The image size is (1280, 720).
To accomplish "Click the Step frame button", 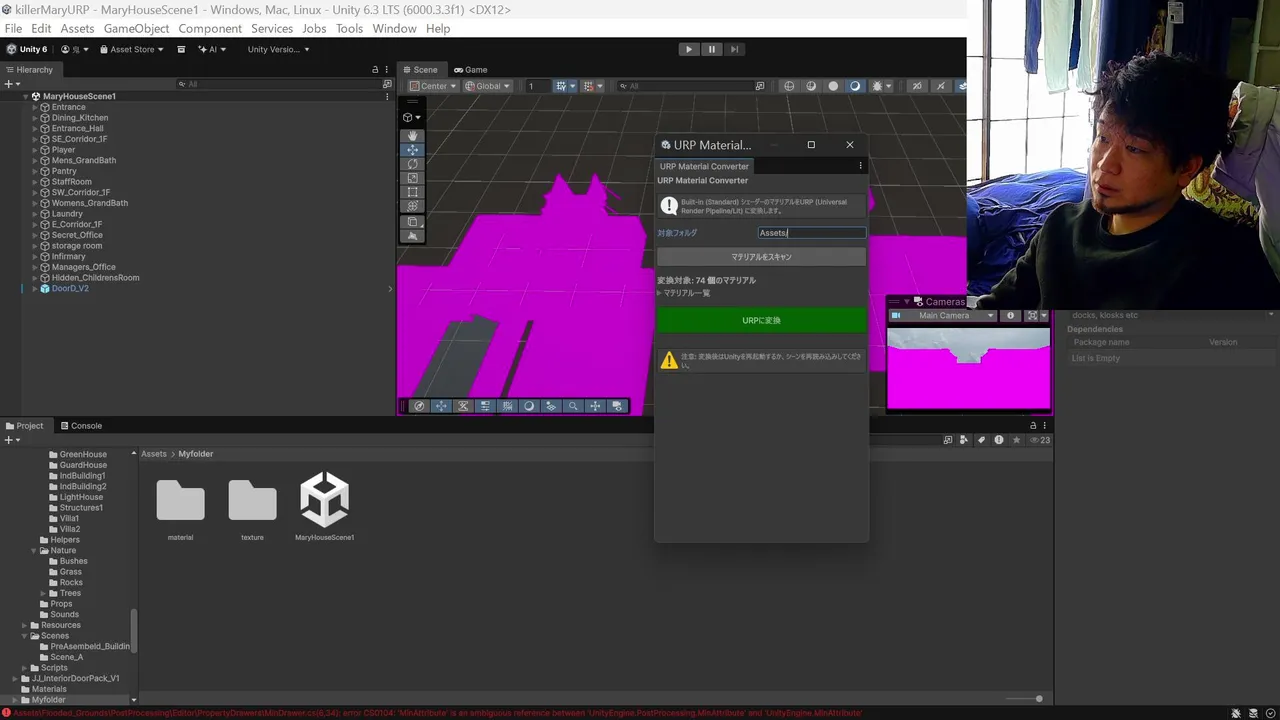I will click(x=734, y=49).
